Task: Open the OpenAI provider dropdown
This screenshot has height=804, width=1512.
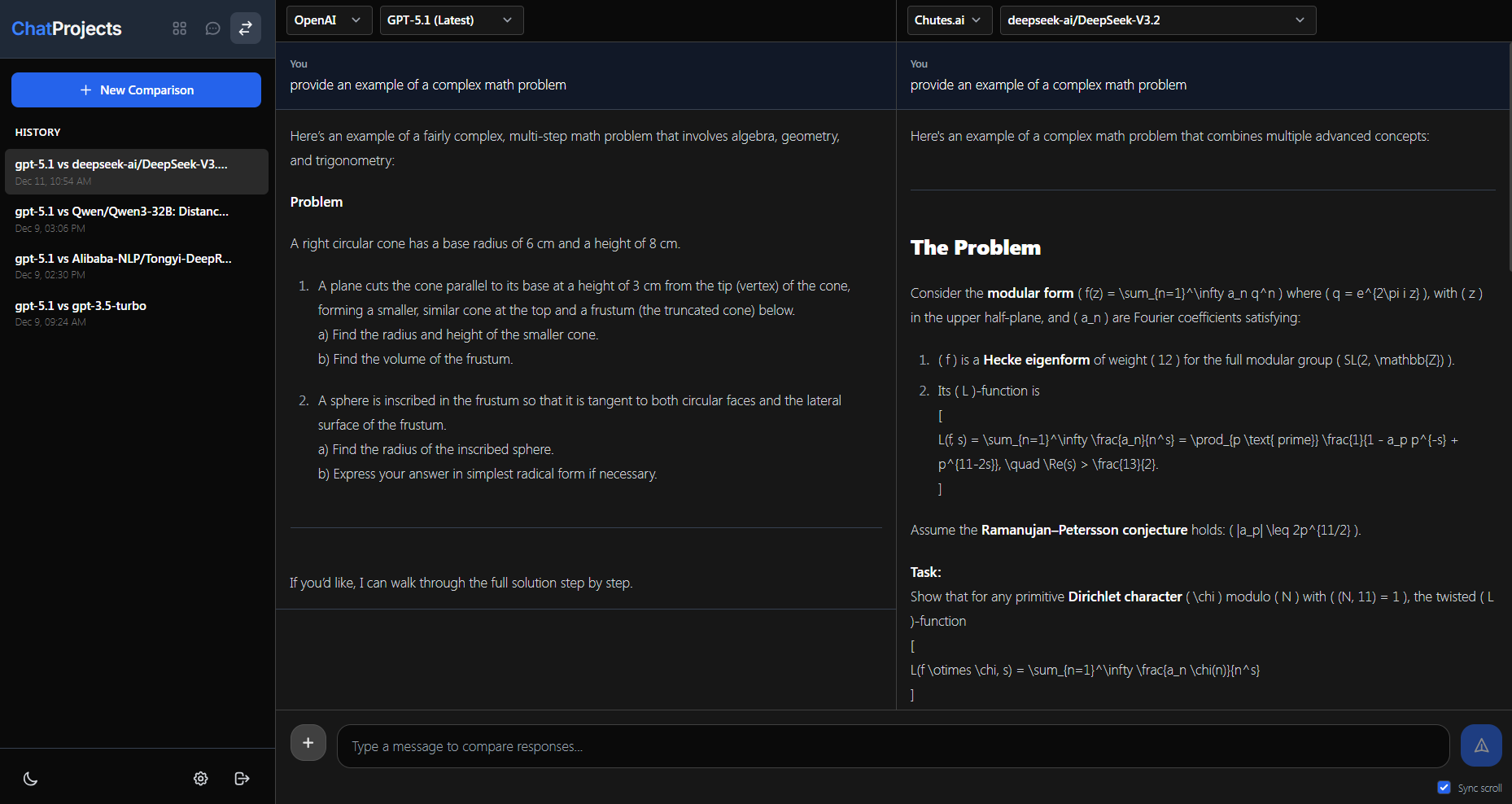Action: 329,20
